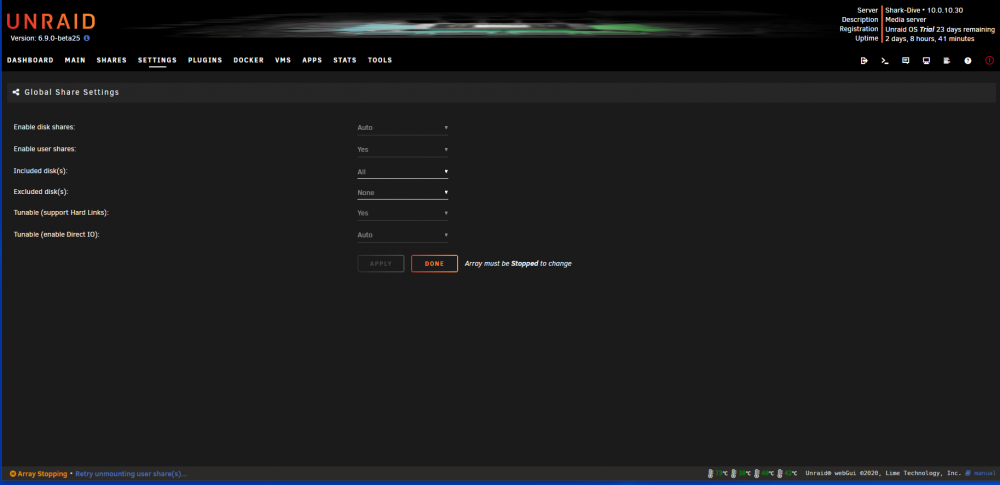Open the web terminal icon

tap(885, 61)
